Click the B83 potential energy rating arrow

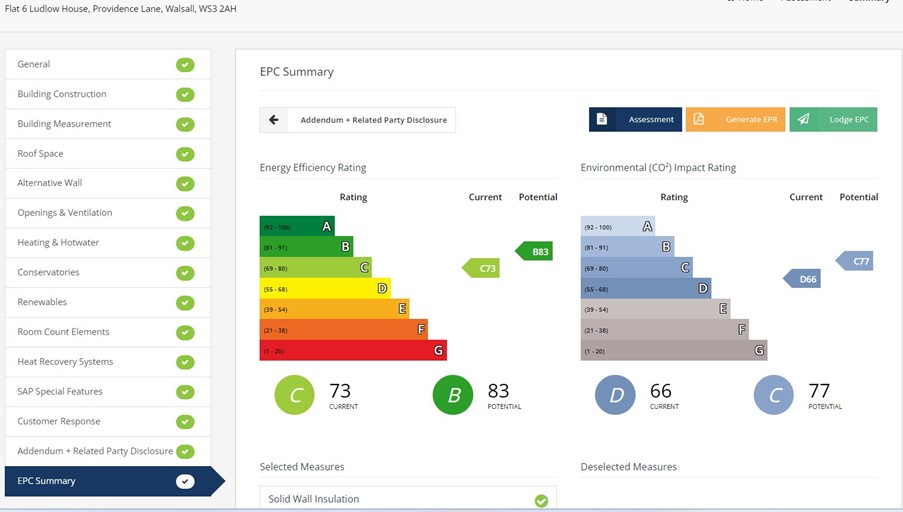click(x=534, y=252)
